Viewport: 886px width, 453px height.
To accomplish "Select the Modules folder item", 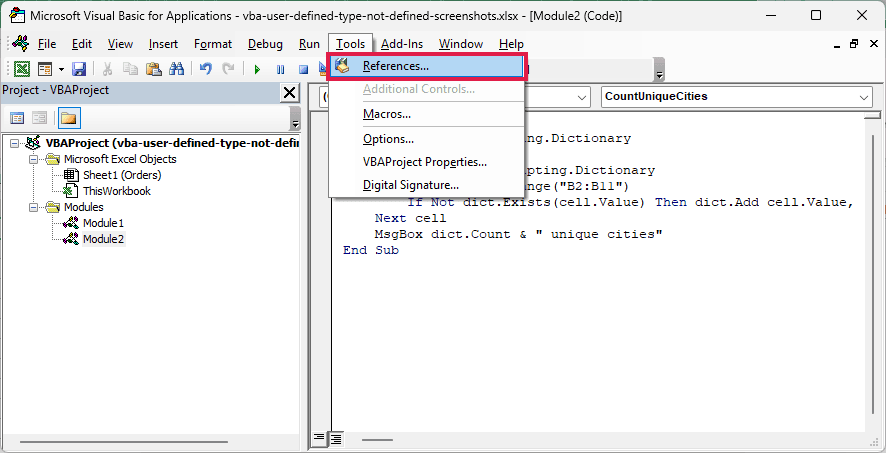I will click(x=84, y=207).
